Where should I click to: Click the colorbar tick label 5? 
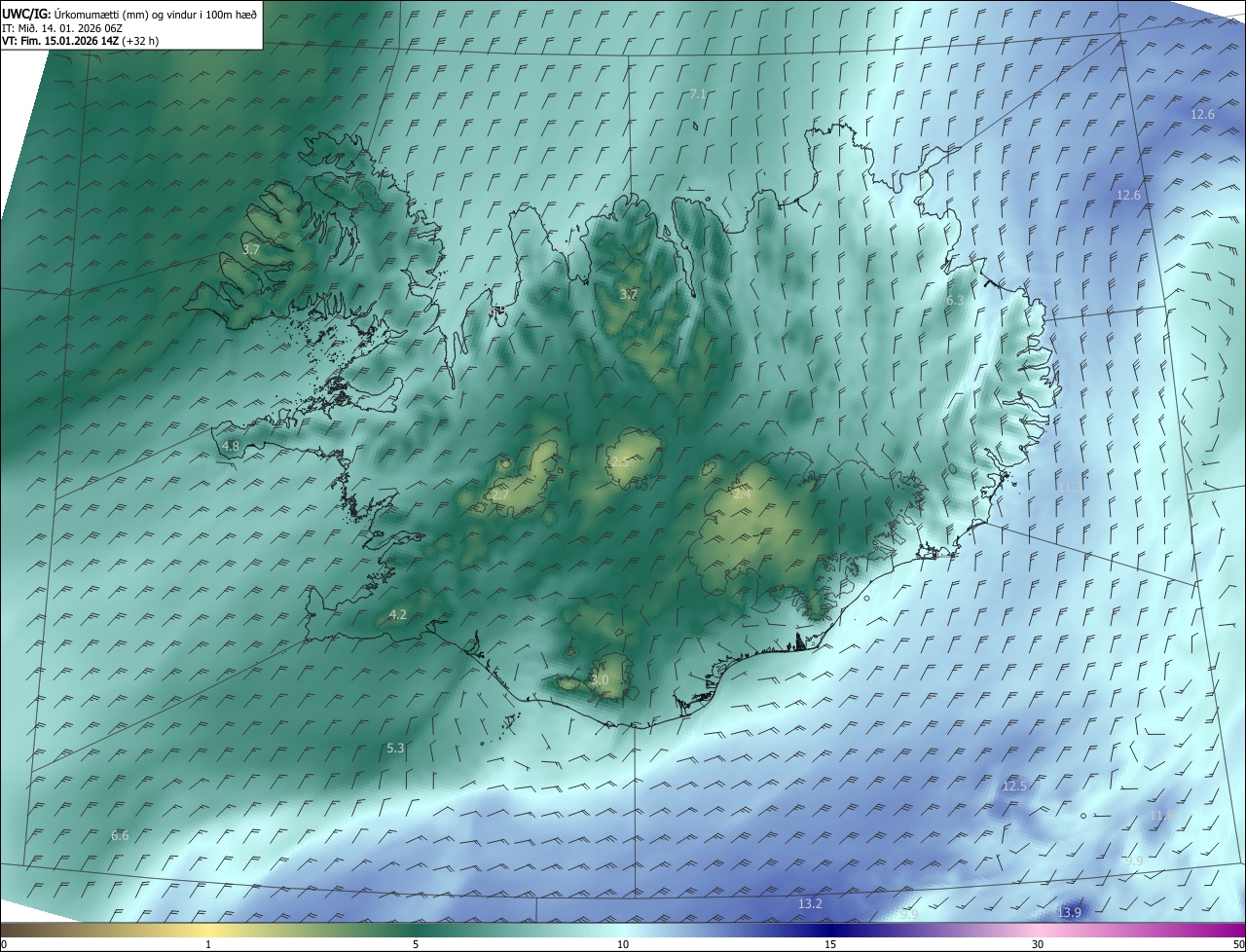click(416, 944)
